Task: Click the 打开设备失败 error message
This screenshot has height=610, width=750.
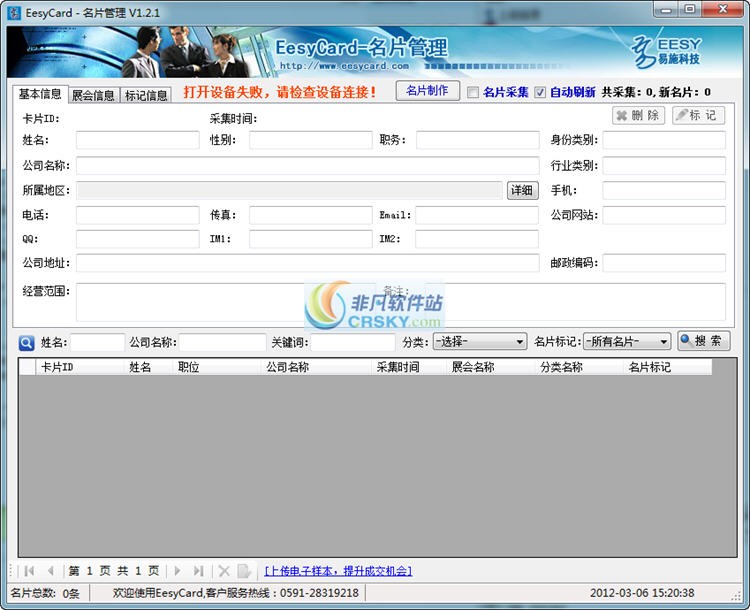Action: (x=280, y=92)
